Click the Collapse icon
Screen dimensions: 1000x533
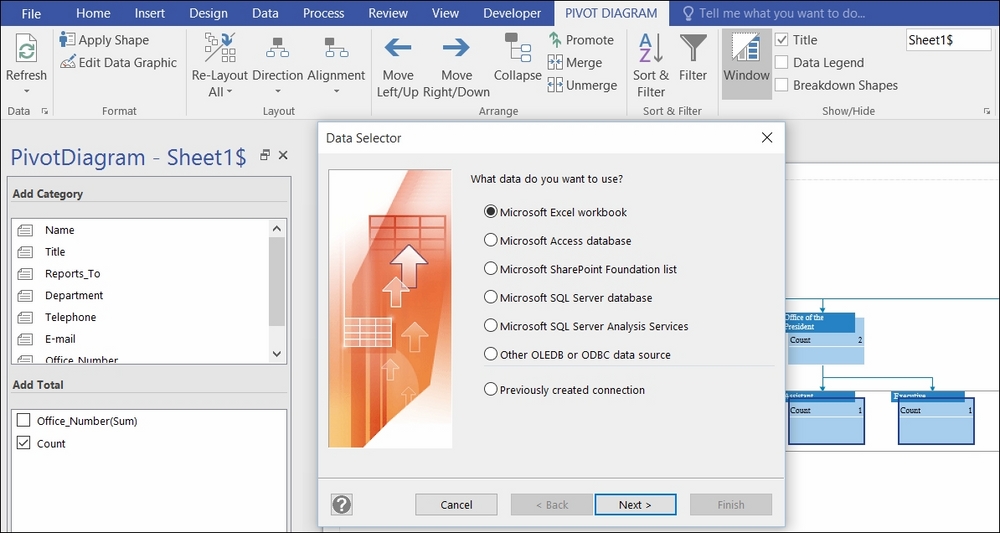click(518, 48)
